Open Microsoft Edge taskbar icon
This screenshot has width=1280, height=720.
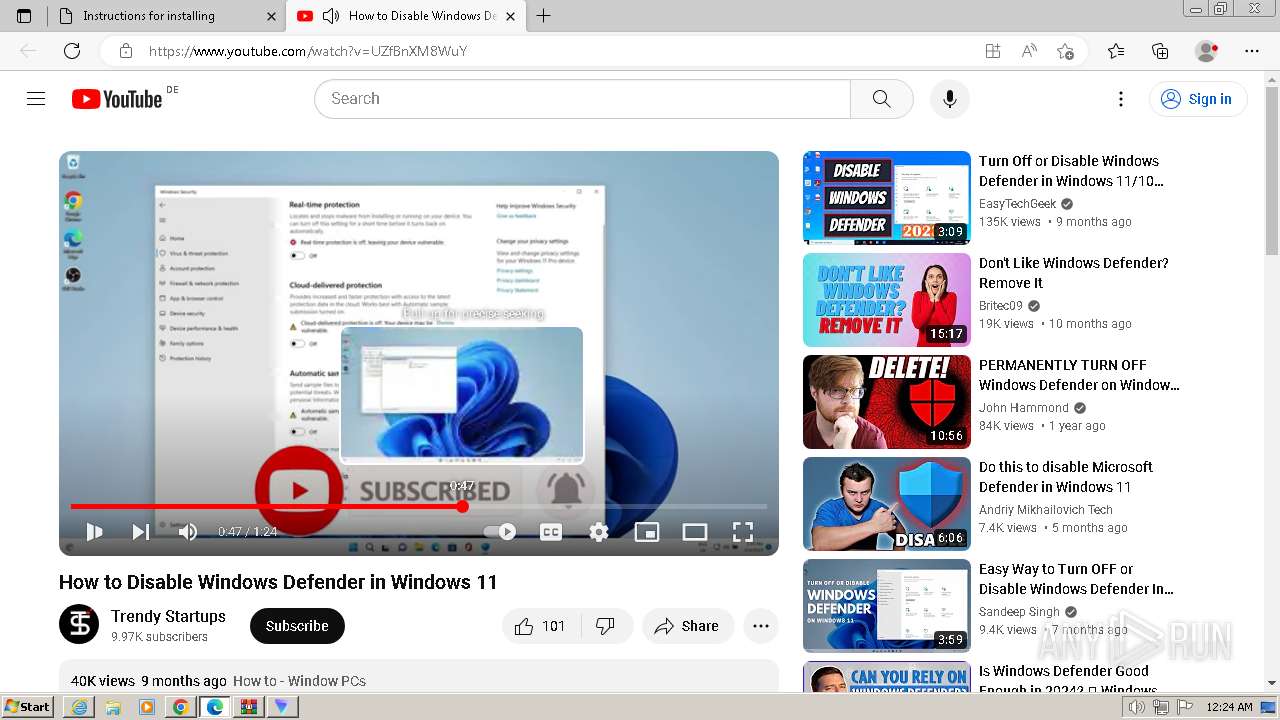tap(215, 707)
